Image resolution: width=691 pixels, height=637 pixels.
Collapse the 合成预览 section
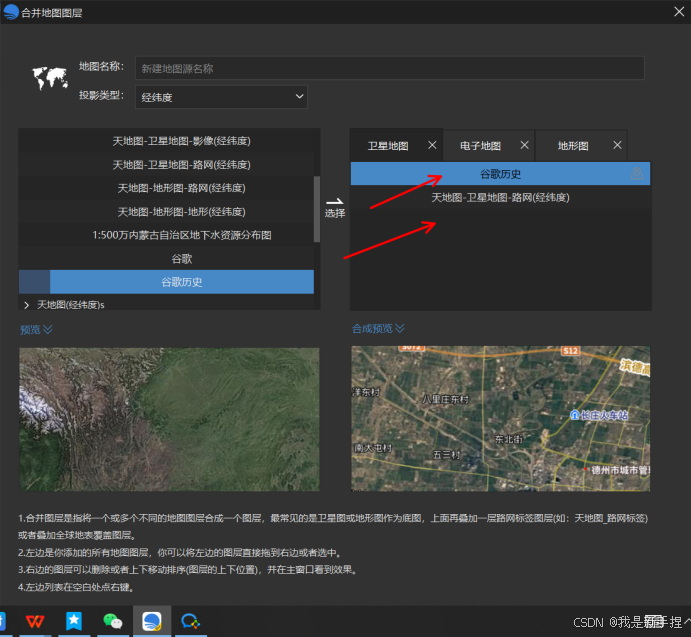tap(378, 328)
